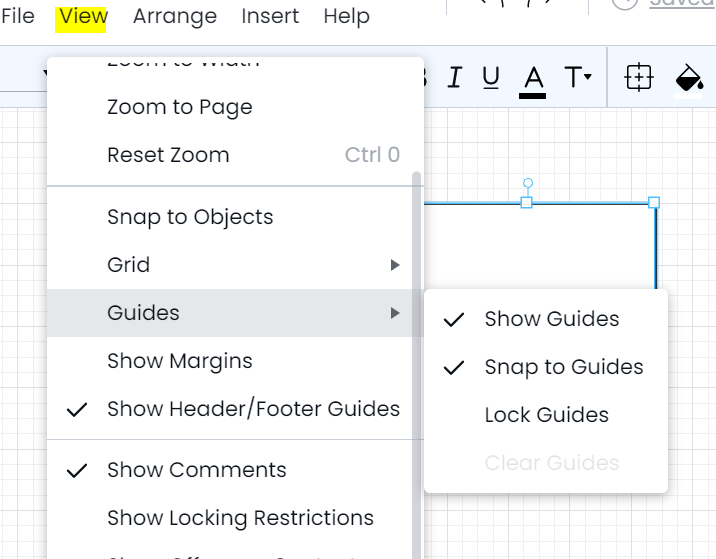The height and width of the screenshot is (559, 716).
Task: Open the fill color bucket
Action: (x=689, y=80)
